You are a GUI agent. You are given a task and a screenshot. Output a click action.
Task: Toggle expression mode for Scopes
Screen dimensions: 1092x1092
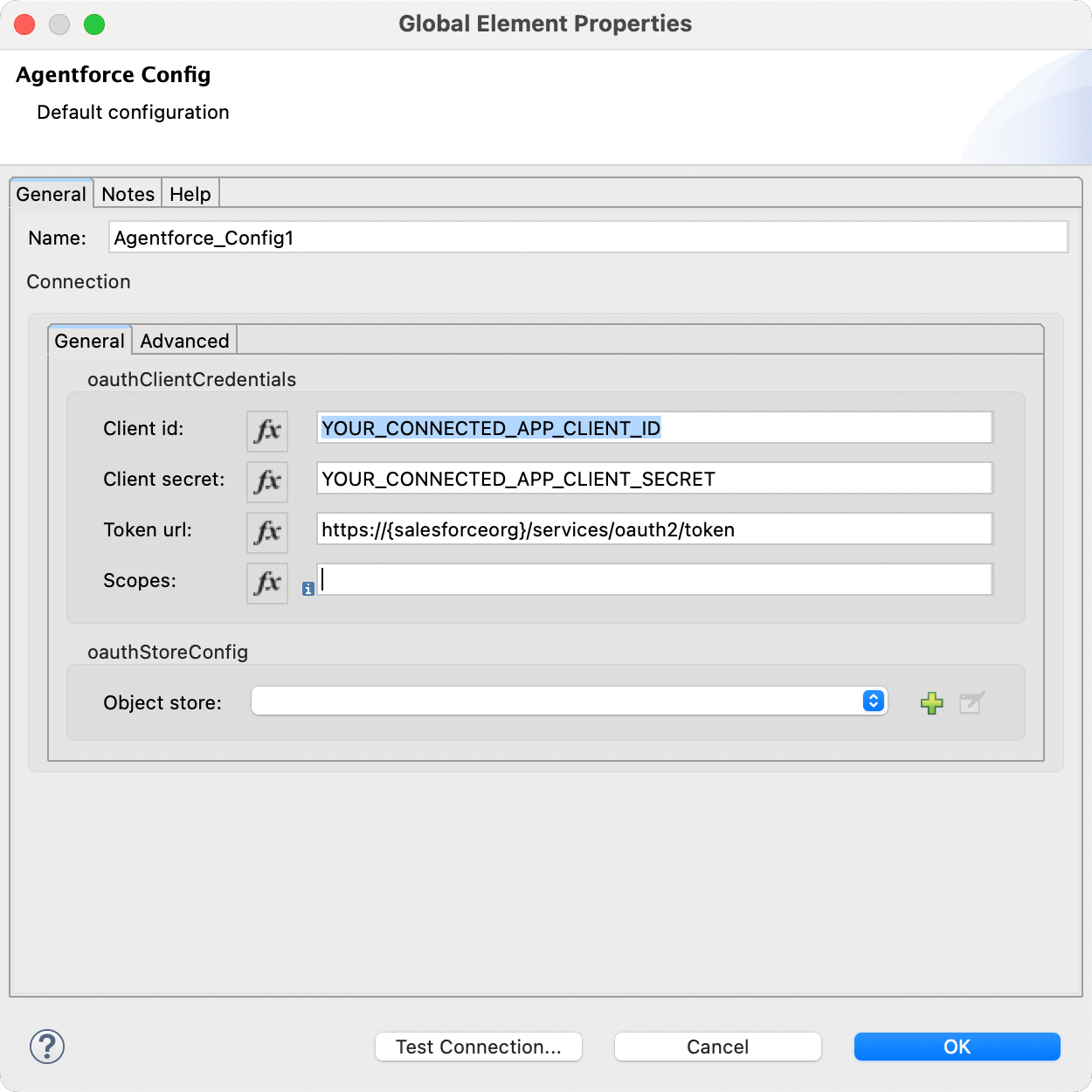(267, 582)
